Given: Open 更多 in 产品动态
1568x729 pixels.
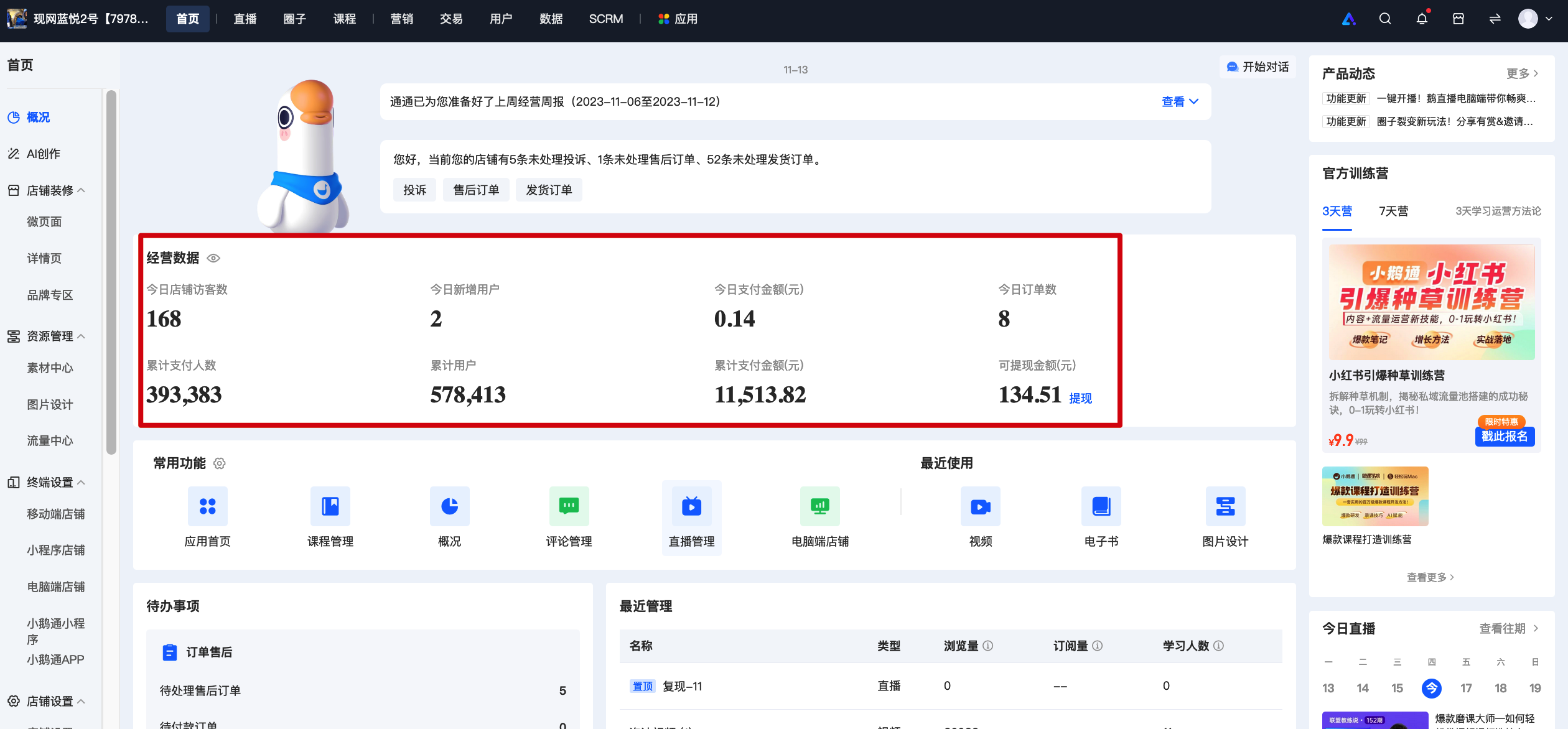Looking at the screenshot, I should (1522, 73).
